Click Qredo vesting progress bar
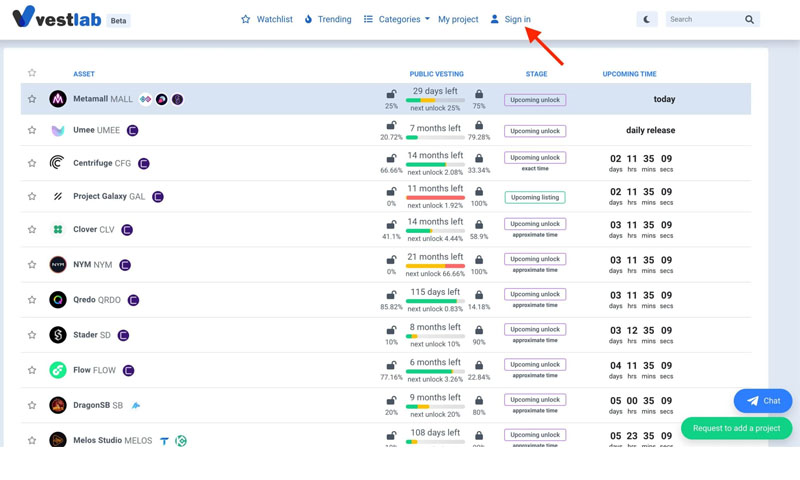800x480 pixels. point(435,301)
